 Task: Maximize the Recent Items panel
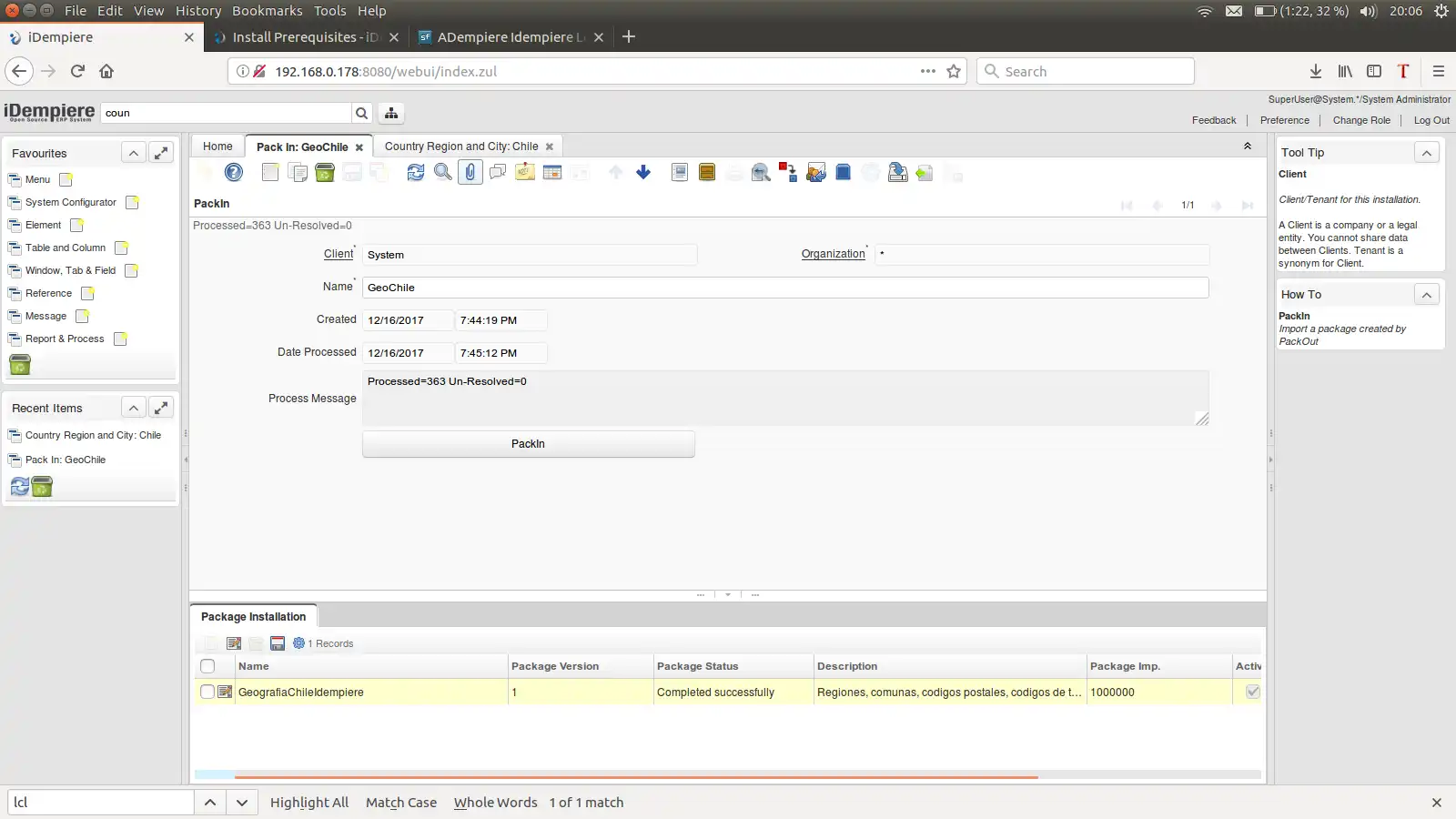tap(161, 408)
